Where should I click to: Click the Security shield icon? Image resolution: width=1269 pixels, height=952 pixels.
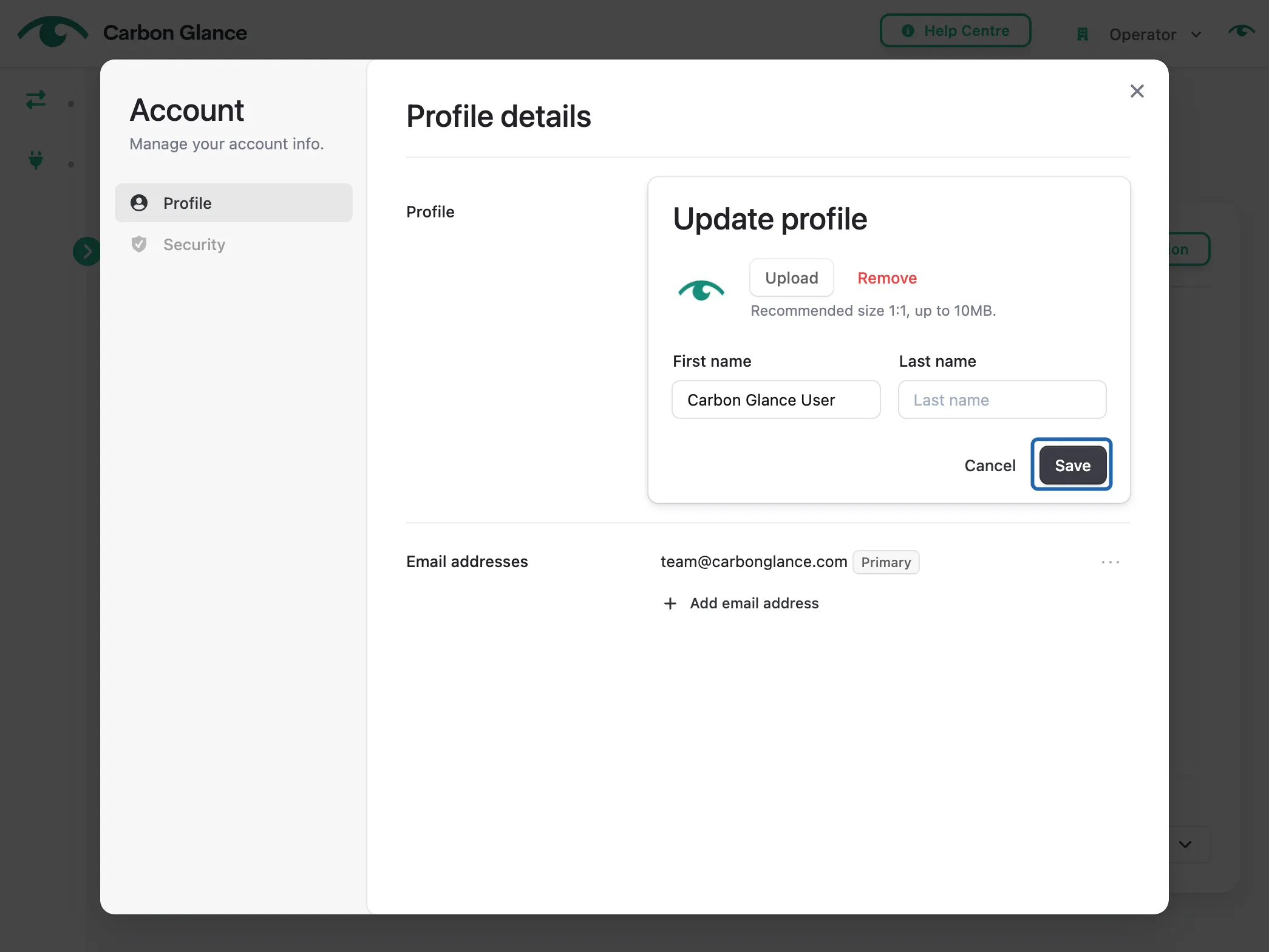point(139,244)
